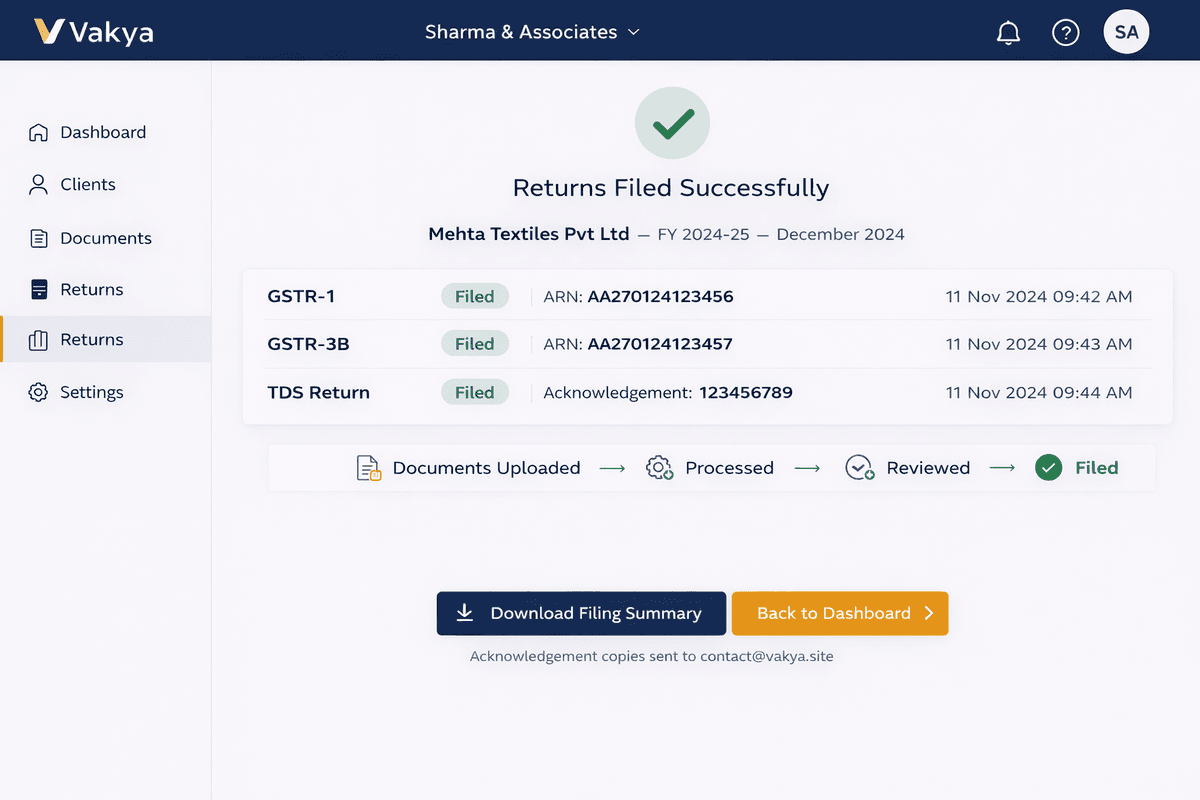Click the notifications bell icon
Screen dimensions: 1200x800
tap(1008, 32)
